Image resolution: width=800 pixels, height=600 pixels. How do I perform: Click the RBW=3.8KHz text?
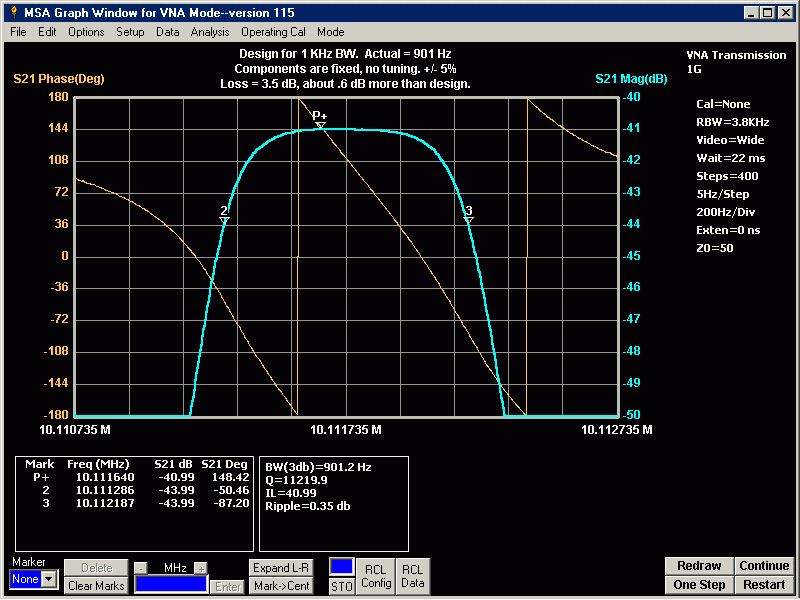733,122
